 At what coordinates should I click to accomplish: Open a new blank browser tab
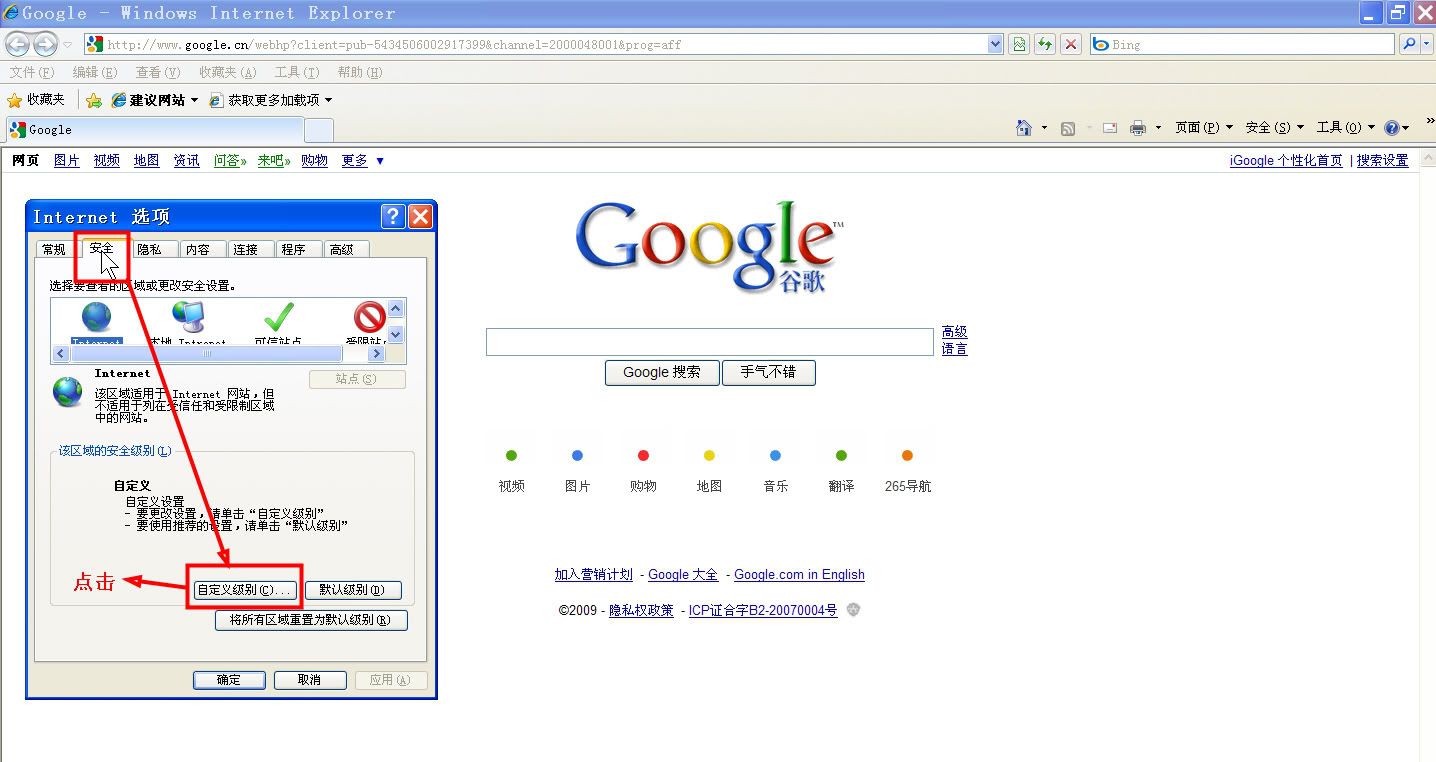[x=319, y=130]
